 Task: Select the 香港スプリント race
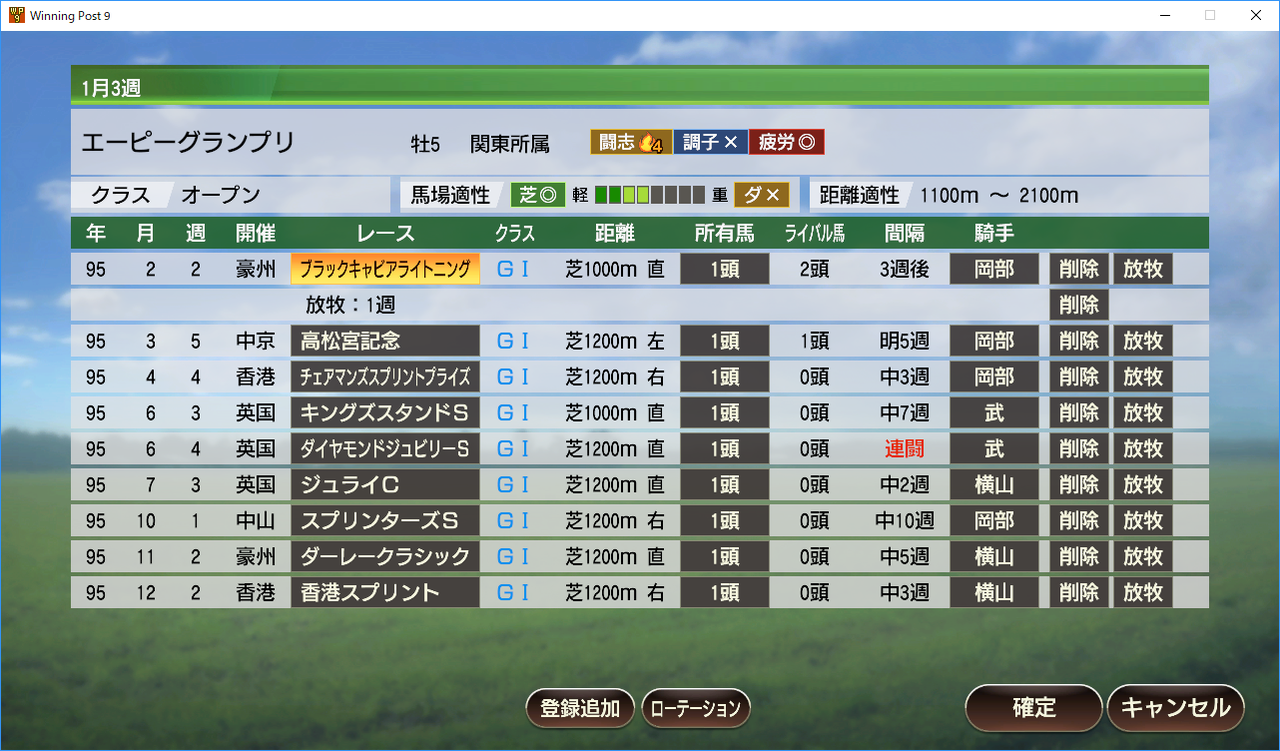pyautogui.click(x=385, y=593)
